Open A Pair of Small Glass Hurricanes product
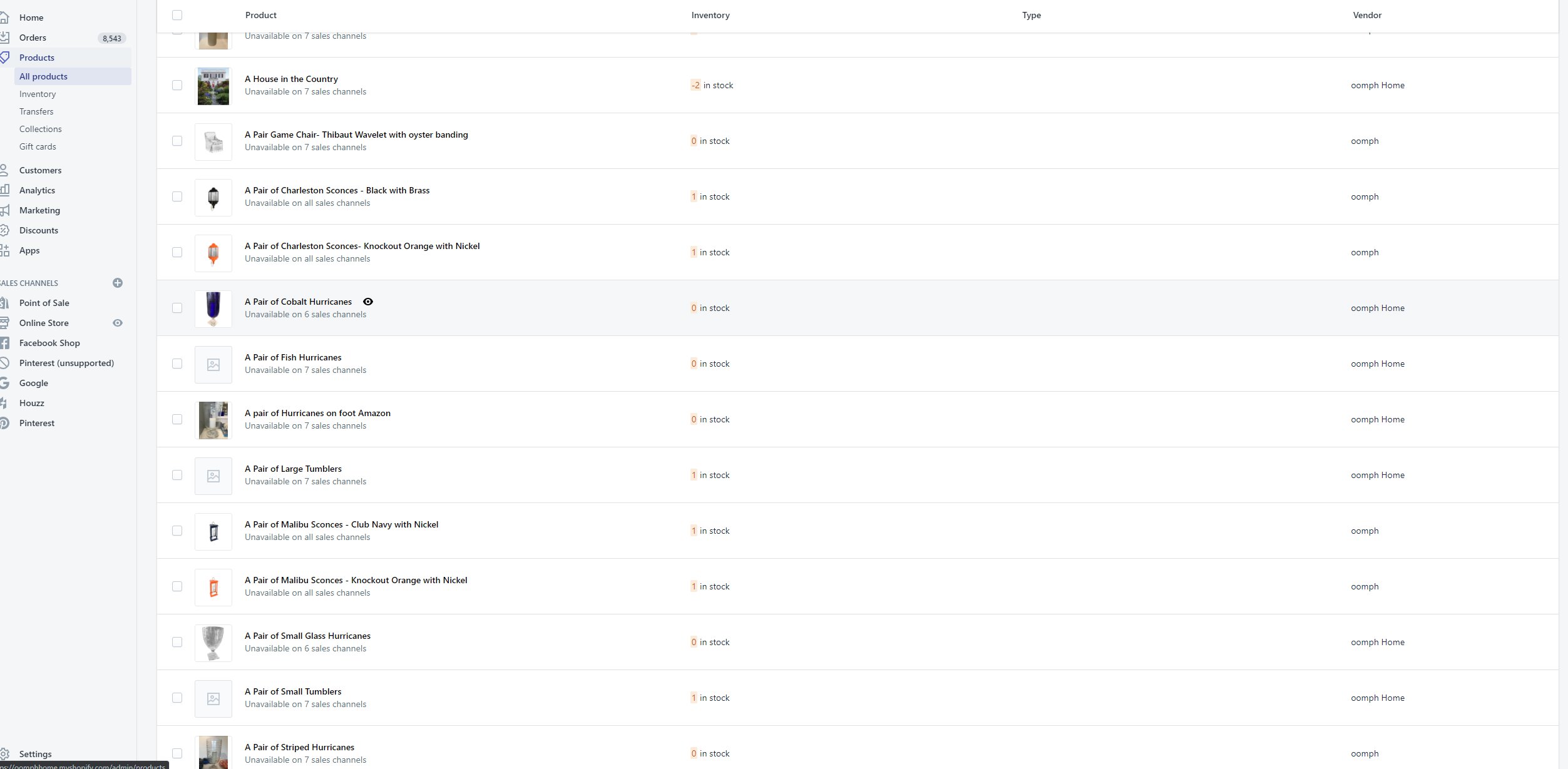The image size is (1568, 769). [307, 636]
